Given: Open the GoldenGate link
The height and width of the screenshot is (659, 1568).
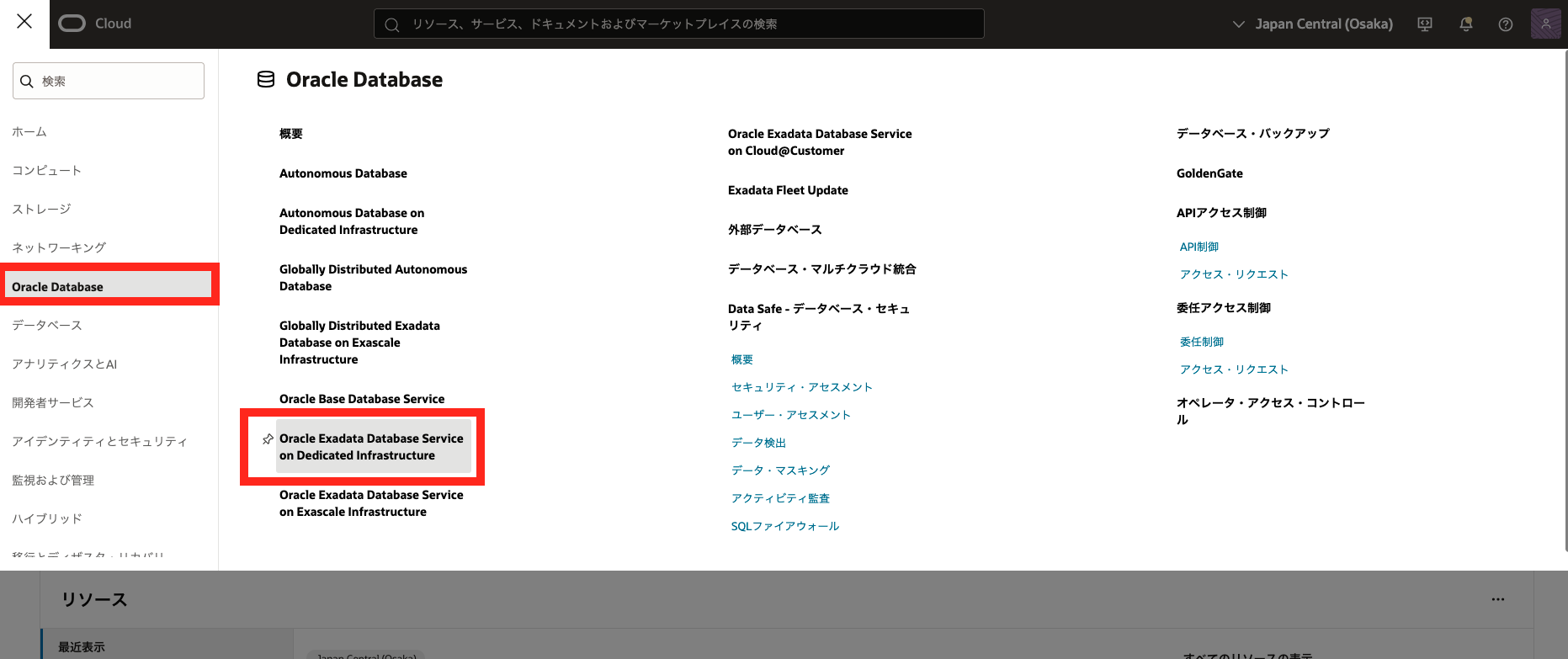Looking at the screenshot, I should (1209, 173).
